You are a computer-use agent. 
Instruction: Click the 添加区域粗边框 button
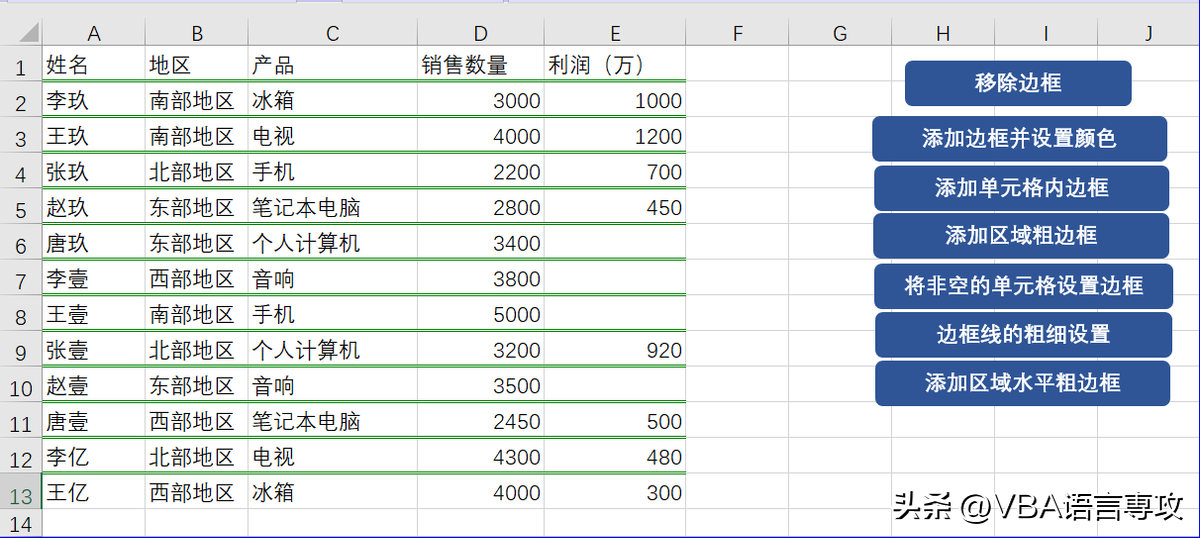tap(1021, 235)
